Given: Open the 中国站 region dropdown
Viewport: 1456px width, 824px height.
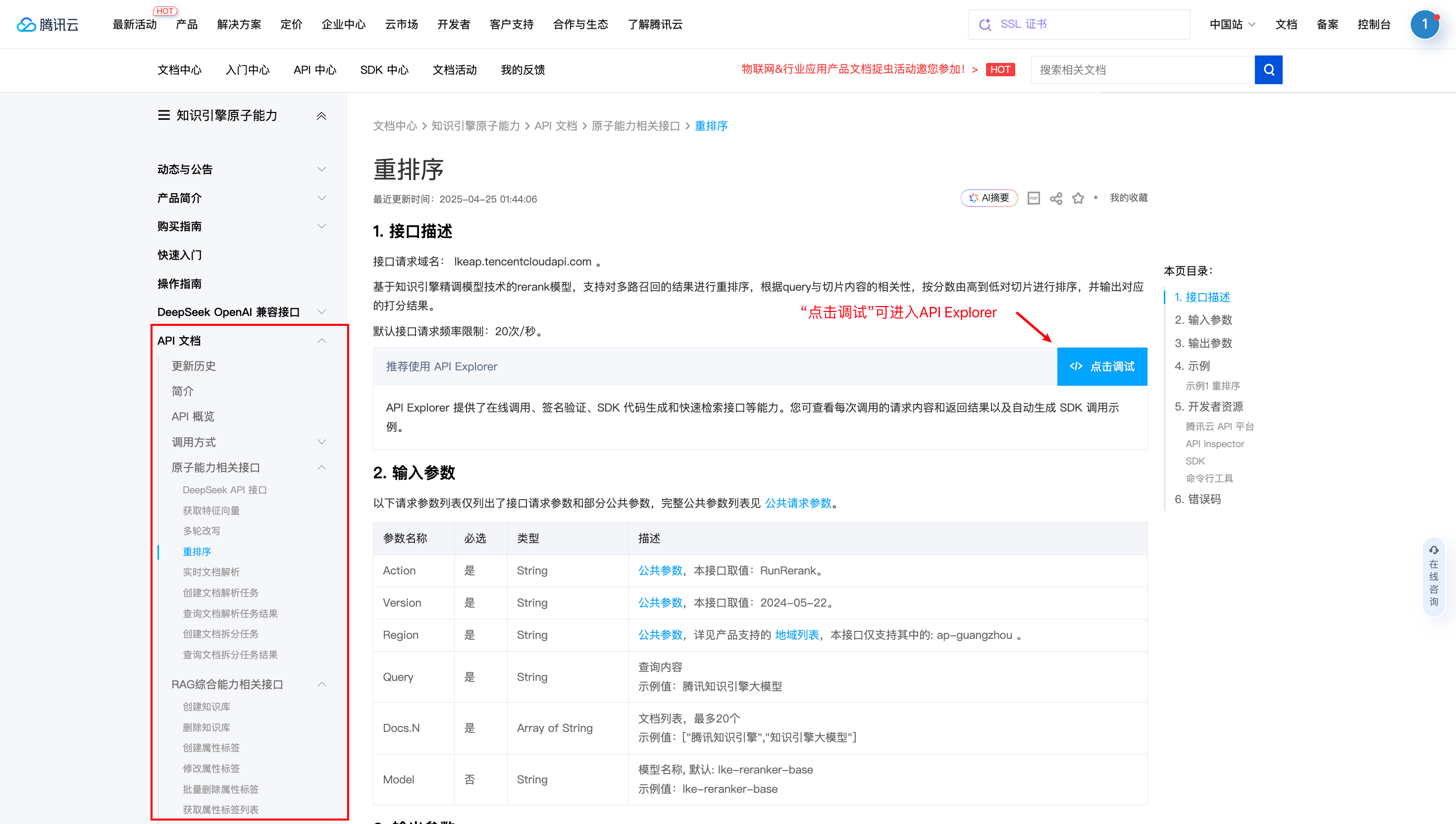Looking at the screenshot, I should (x=1232, y=24).
